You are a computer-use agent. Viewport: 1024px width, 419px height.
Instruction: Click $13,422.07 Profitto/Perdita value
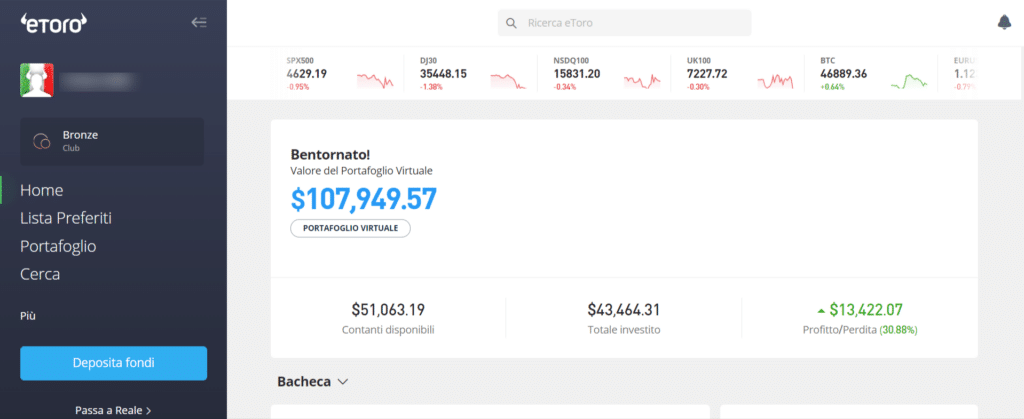click(866, 309)
